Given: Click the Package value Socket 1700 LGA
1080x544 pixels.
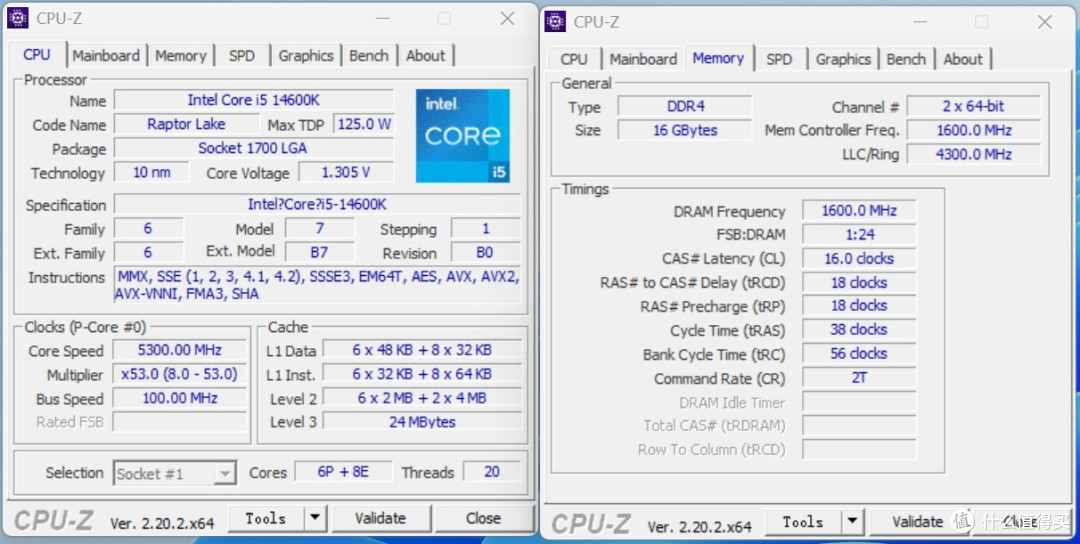Looking at the screenshot, I should pyautogui.click(x=253, y=148).
